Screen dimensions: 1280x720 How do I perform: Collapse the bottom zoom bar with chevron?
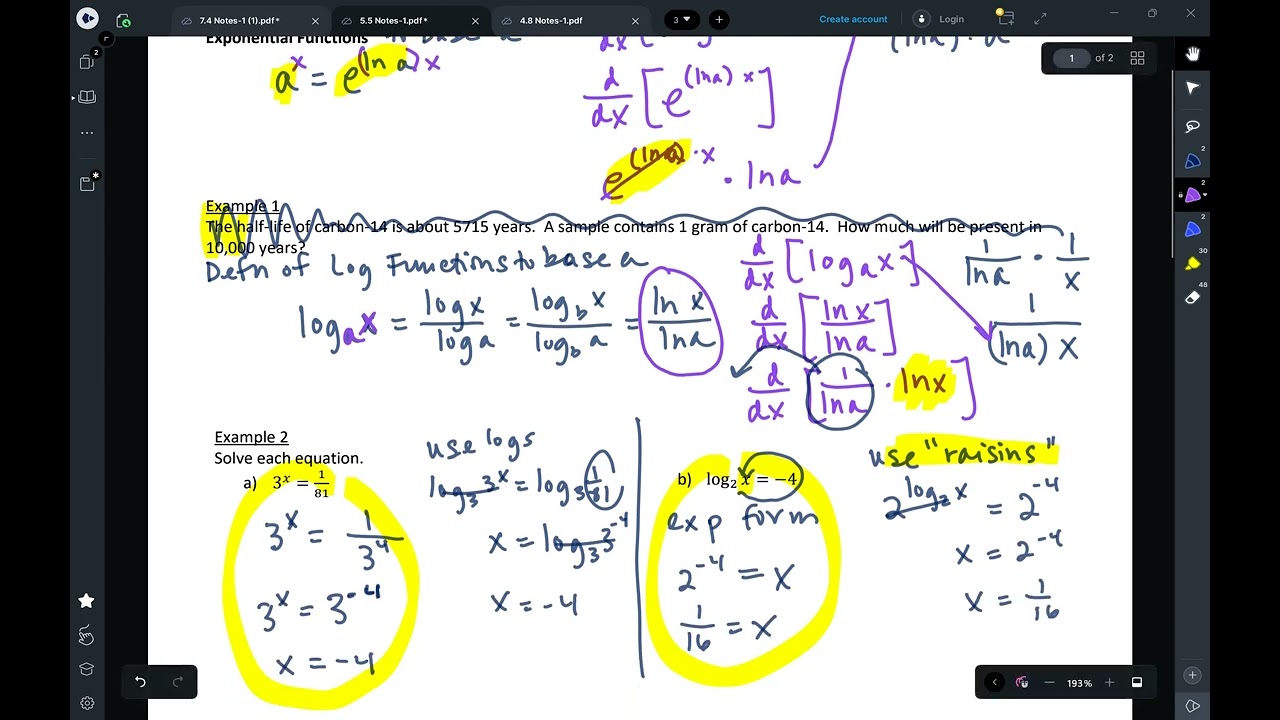pyautogui.click(x=994, y=682)
